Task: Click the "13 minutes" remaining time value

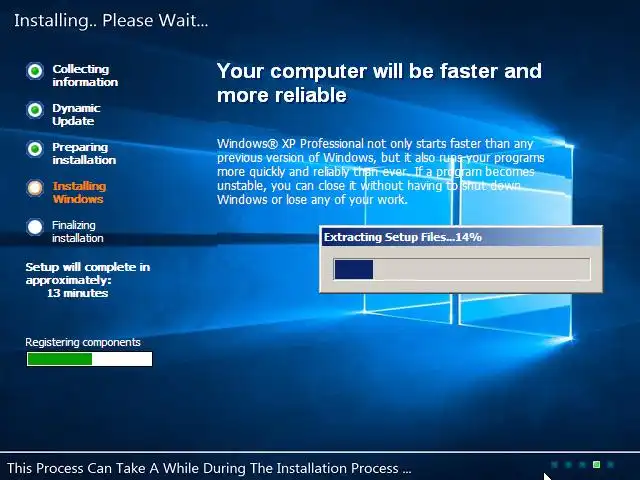Action: pos(78,293)
